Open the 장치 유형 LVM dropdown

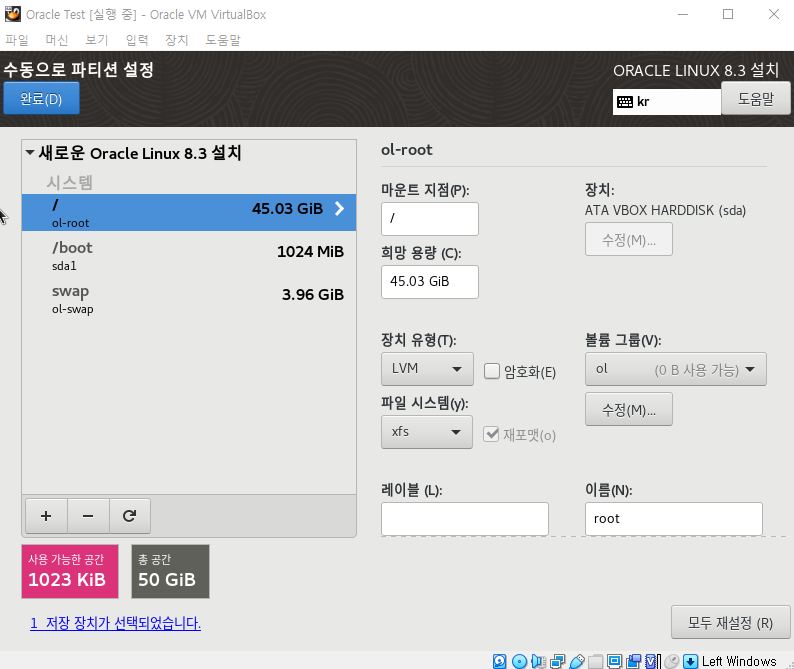click(x=427, y=369)
